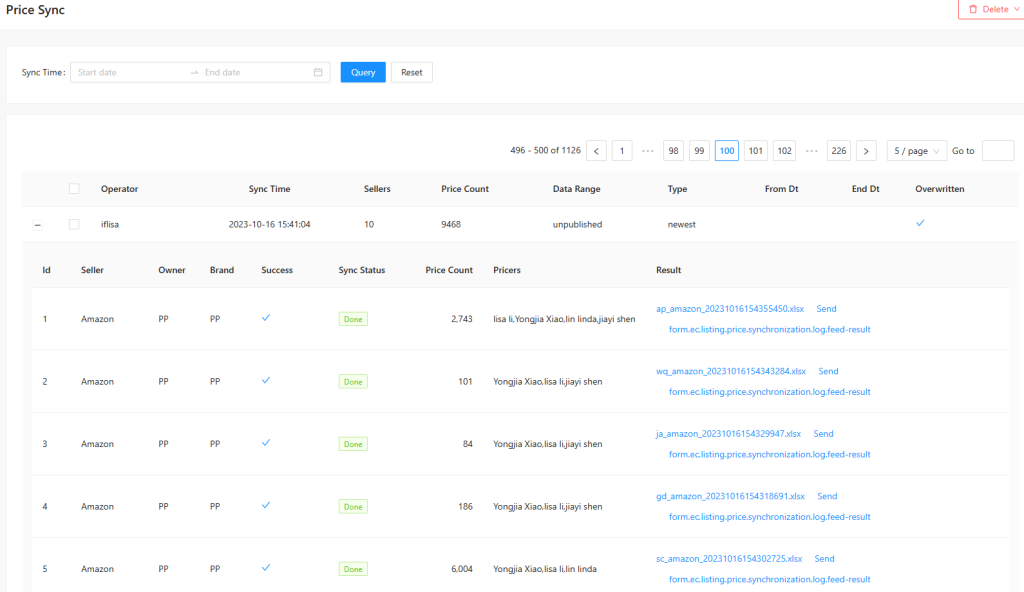Open the 5 / page size dropdown
The image size is (1024, 592).
click(916, 151)
